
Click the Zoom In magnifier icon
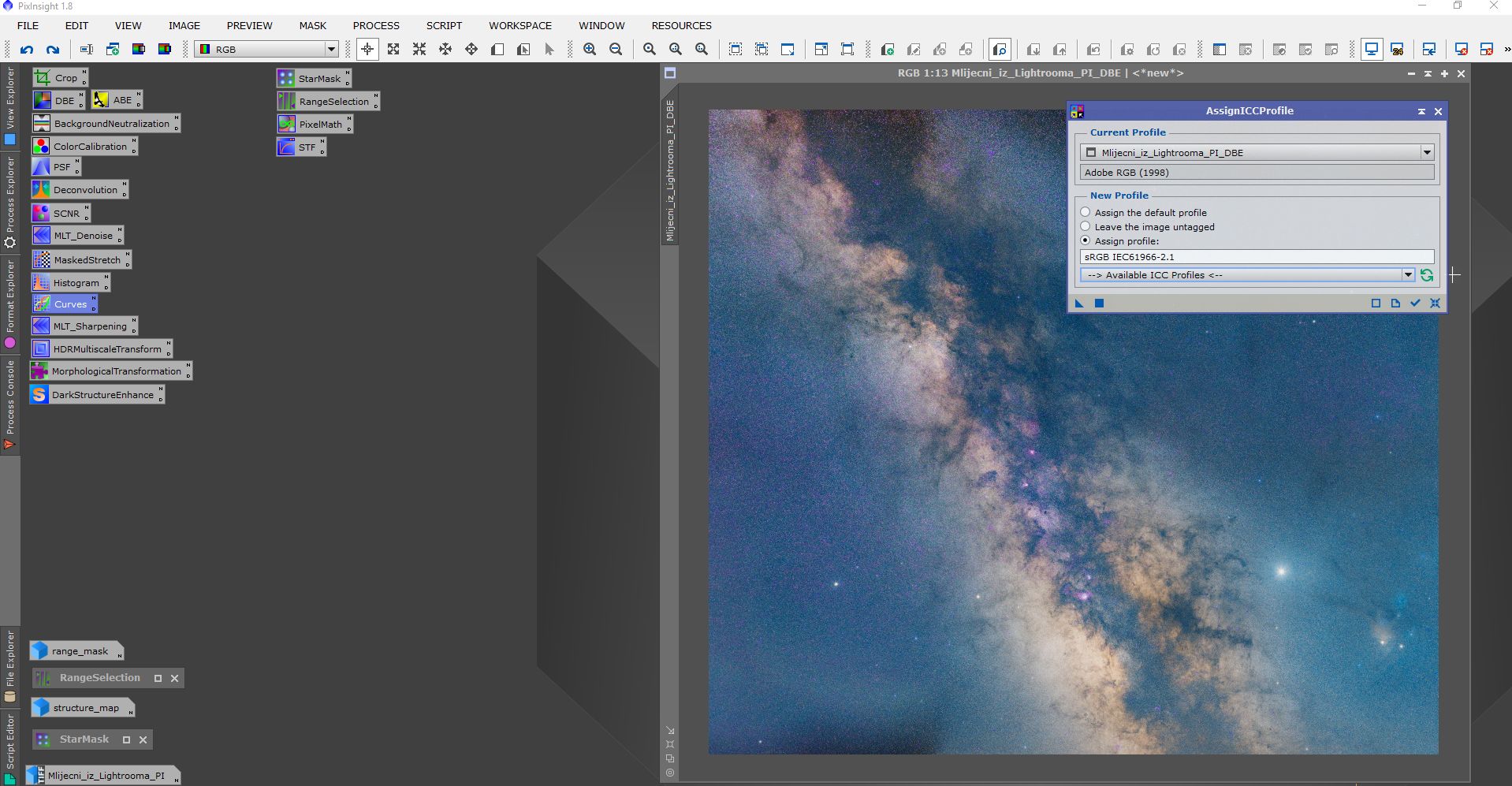pos(590,50)
